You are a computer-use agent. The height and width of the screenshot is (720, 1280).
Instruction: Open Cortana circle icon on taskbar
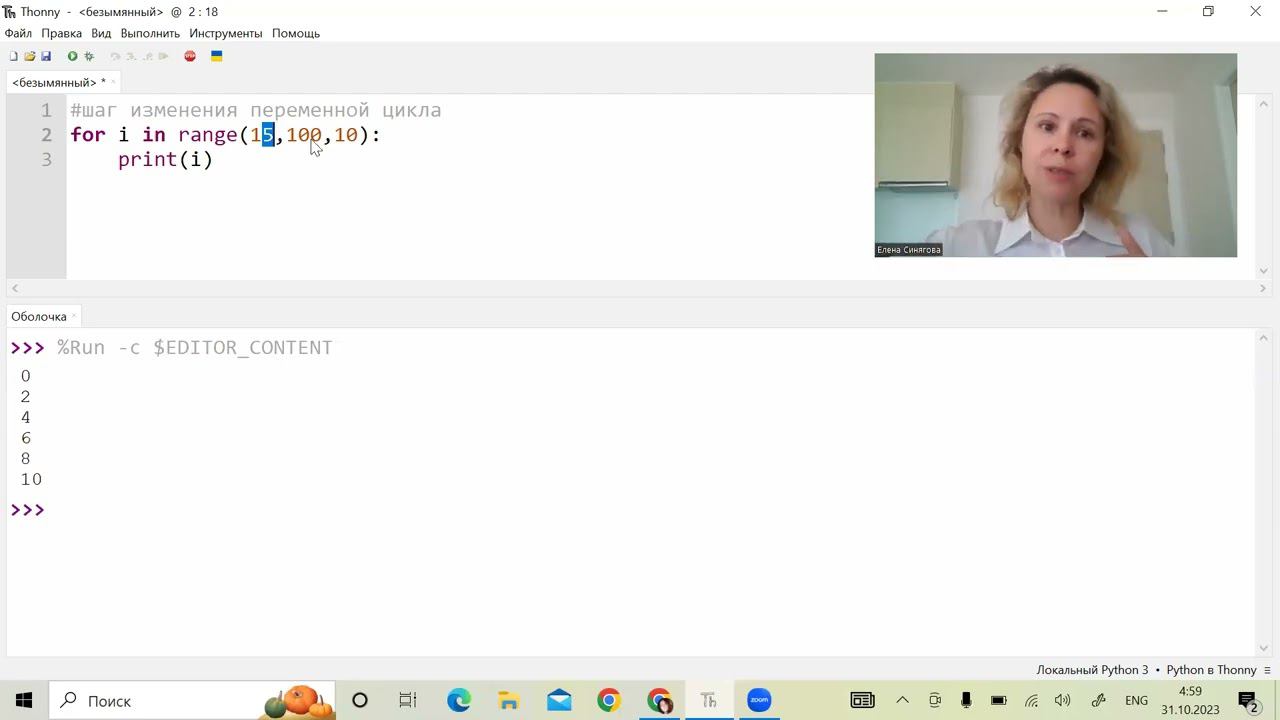pos(360,700)
